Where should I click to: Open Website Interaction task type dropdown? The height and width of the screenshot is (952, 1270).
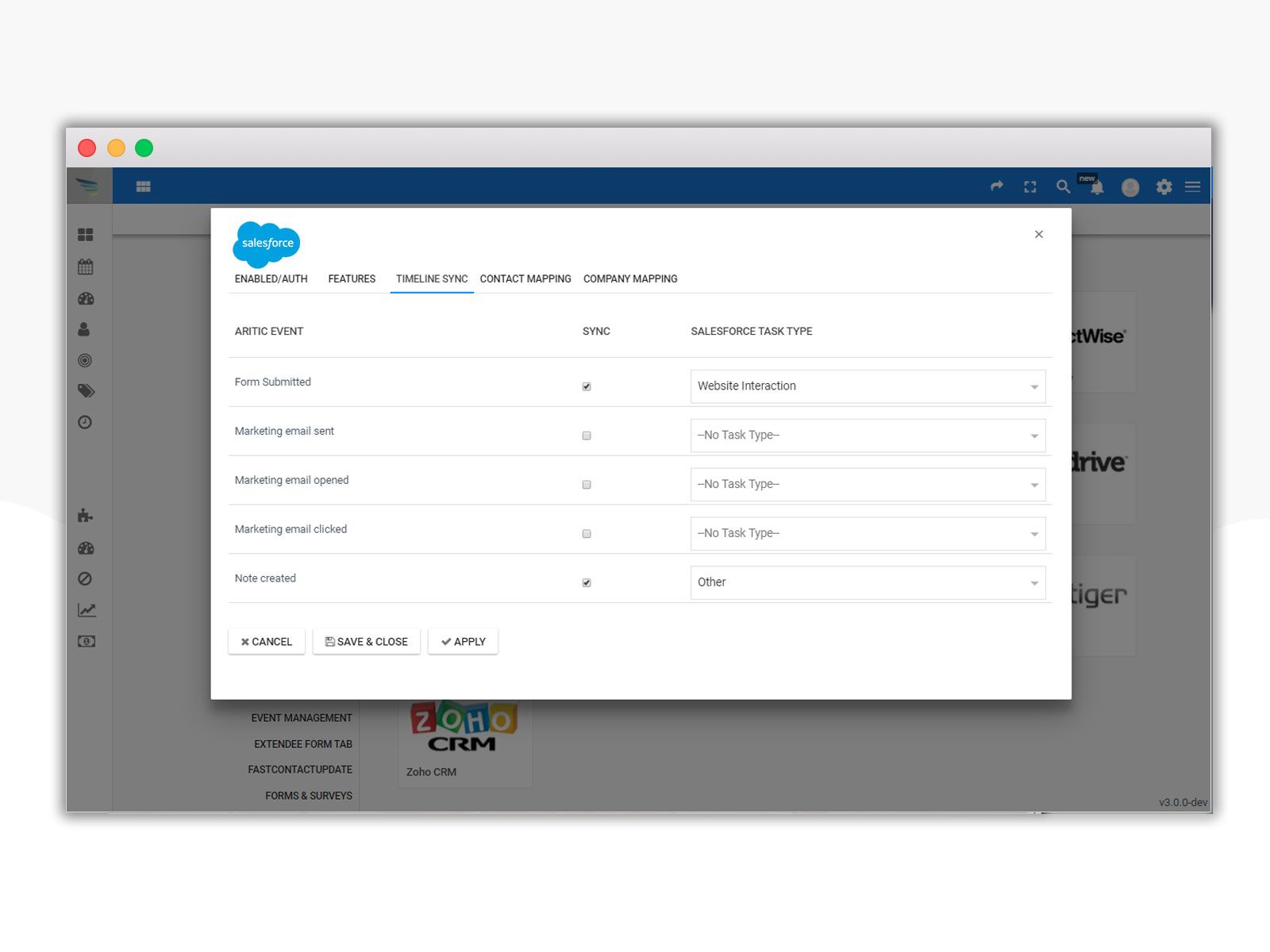point(868,386)
